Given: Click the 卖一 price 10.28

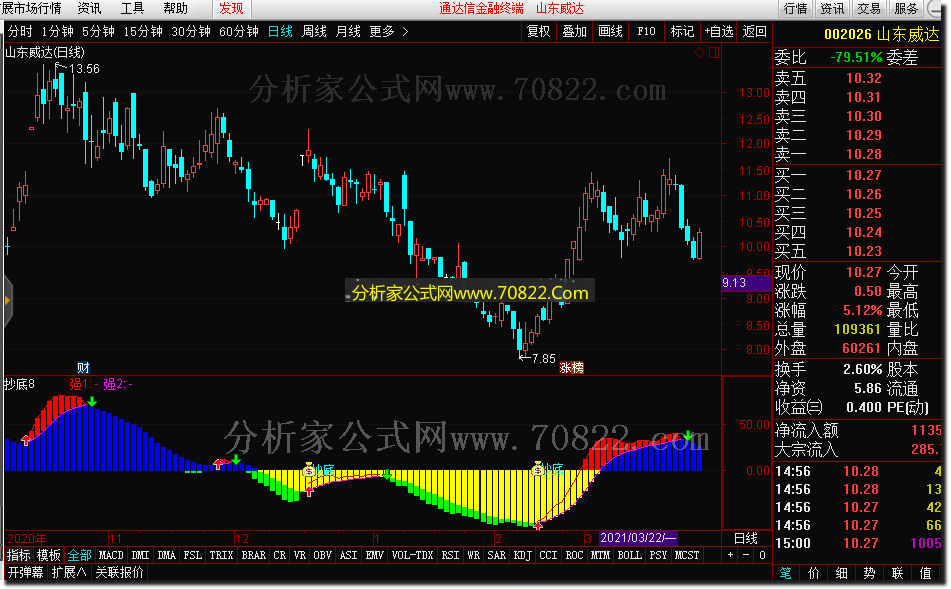Looking at the screenshot, I should [x=864, y=154].
